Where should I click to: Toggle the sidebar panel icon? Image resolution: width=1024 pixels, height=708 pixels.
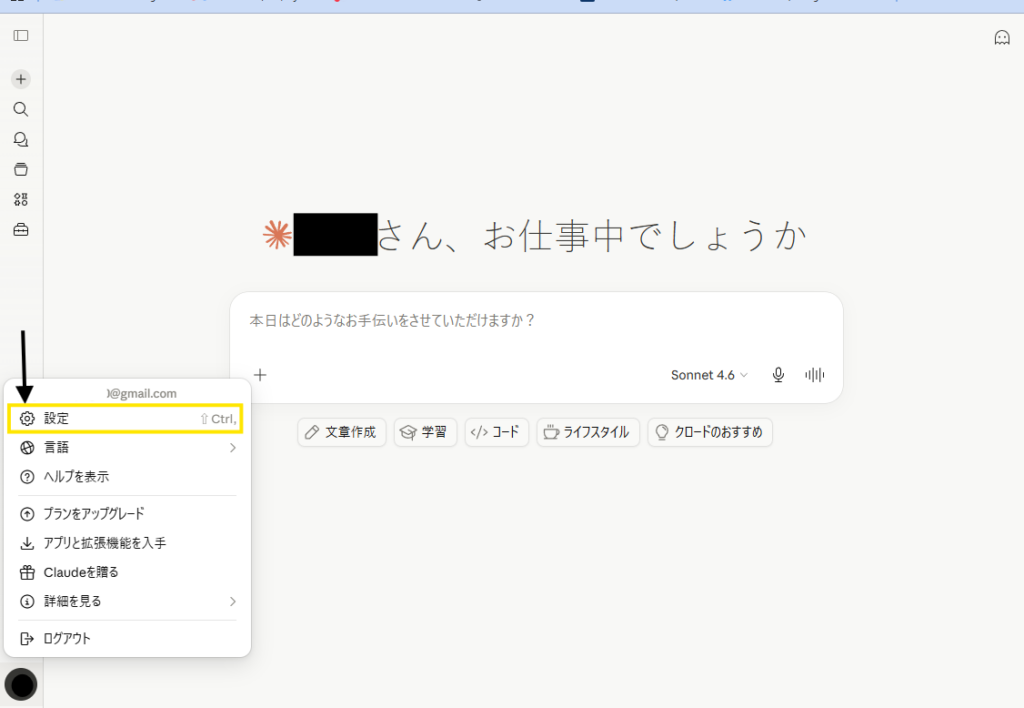pos(21,35)
